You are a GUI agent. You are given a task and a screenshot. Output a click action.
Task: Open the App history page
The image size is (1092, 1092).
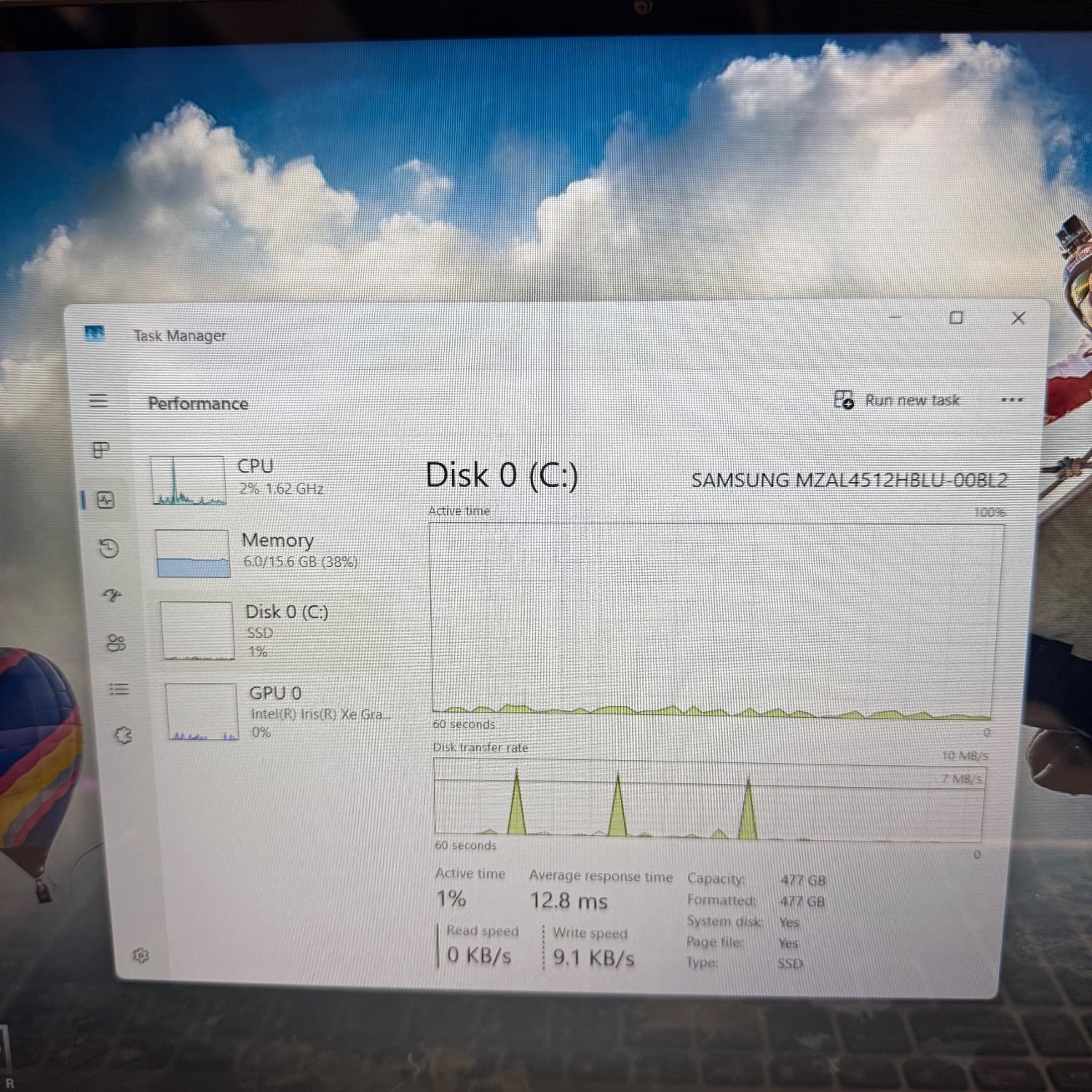point(109,548)
